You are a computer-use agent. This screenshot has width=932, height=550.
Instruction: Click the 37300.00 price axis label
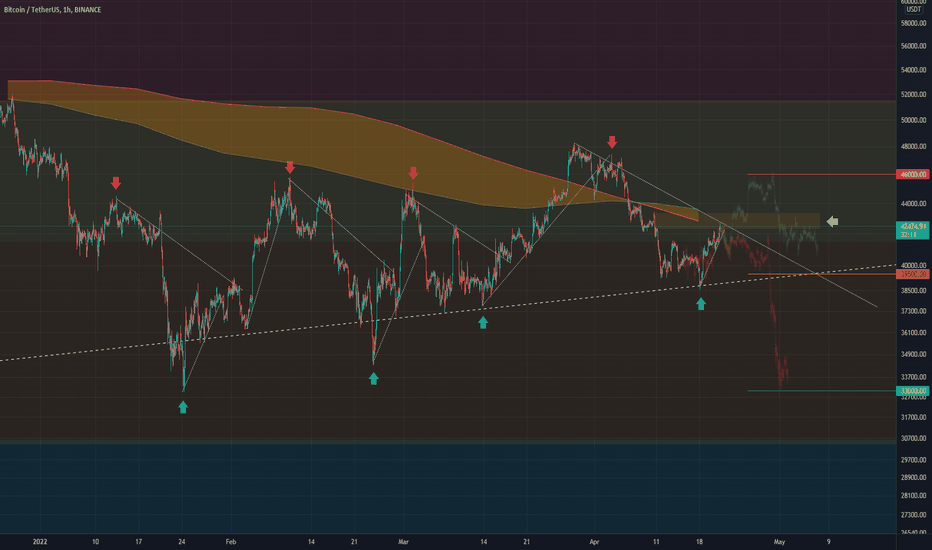pos(914,311)
